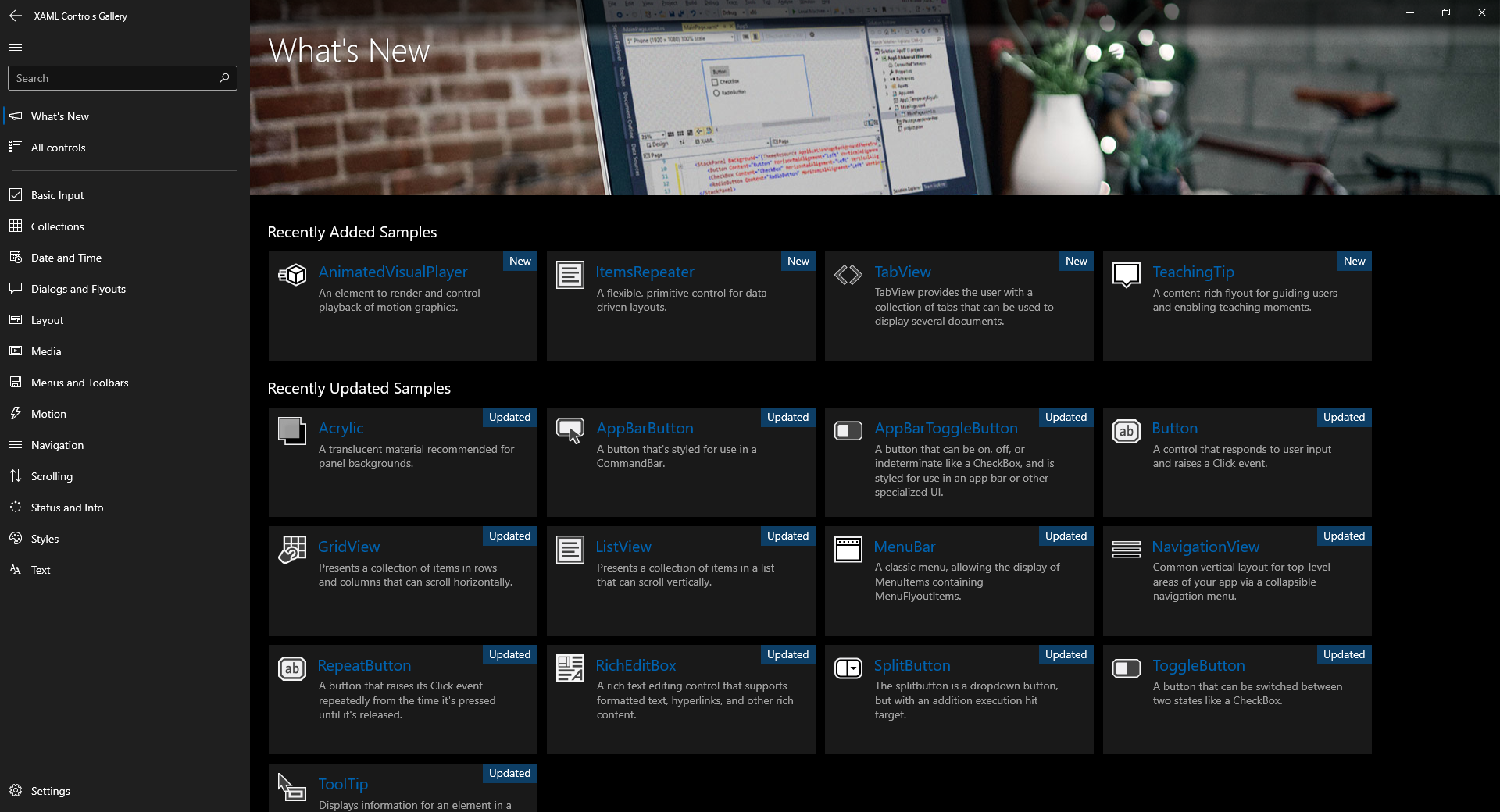The image size is (1500, 812).
Task: Open Status and Info category
Action: (x=125, y=507)
